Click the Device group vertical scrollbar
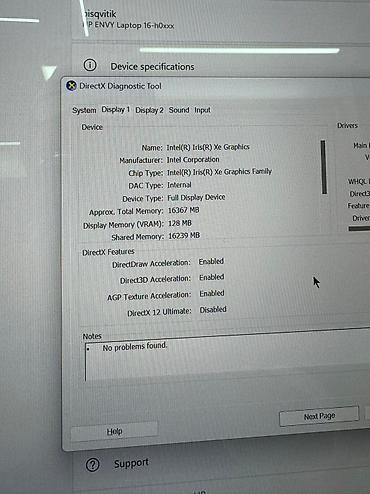The width and height of the screenshot is (370, 494). point(323,167)
